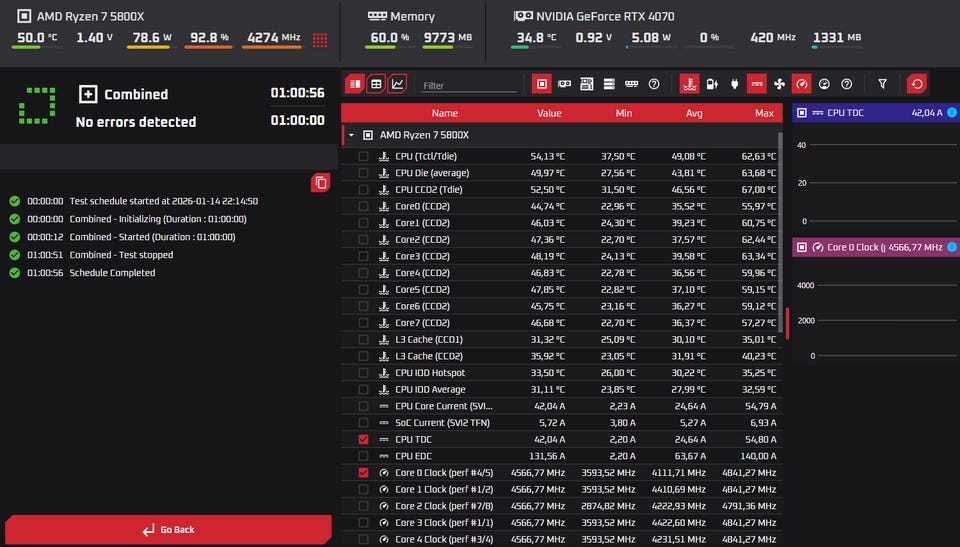Screen dimensions: 960x547
Task: Select the 'Schedule Completed' log entry
Action: pos(112,273)
